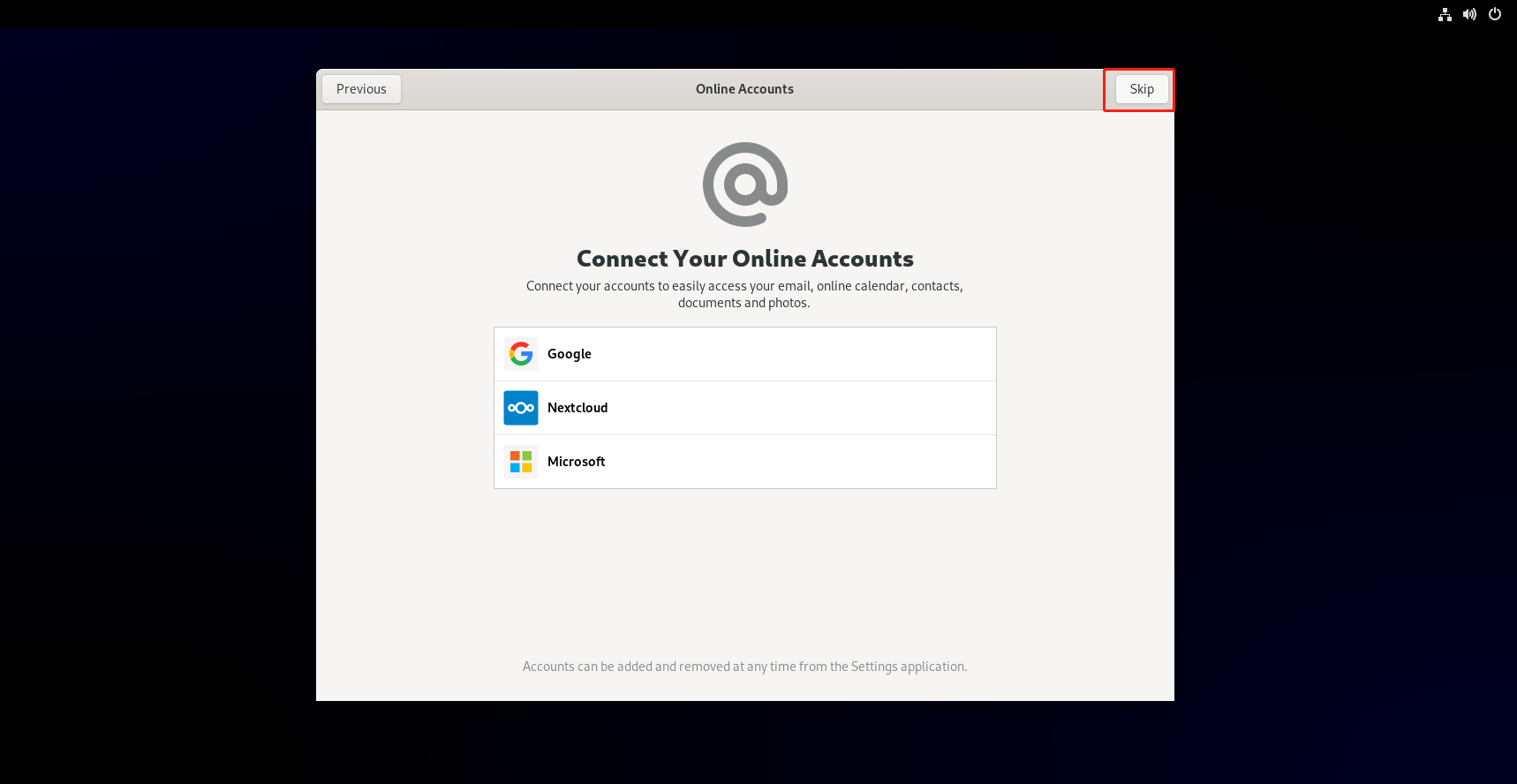Select the Google account label
The image size is (1517, 784).
point(570,354)
